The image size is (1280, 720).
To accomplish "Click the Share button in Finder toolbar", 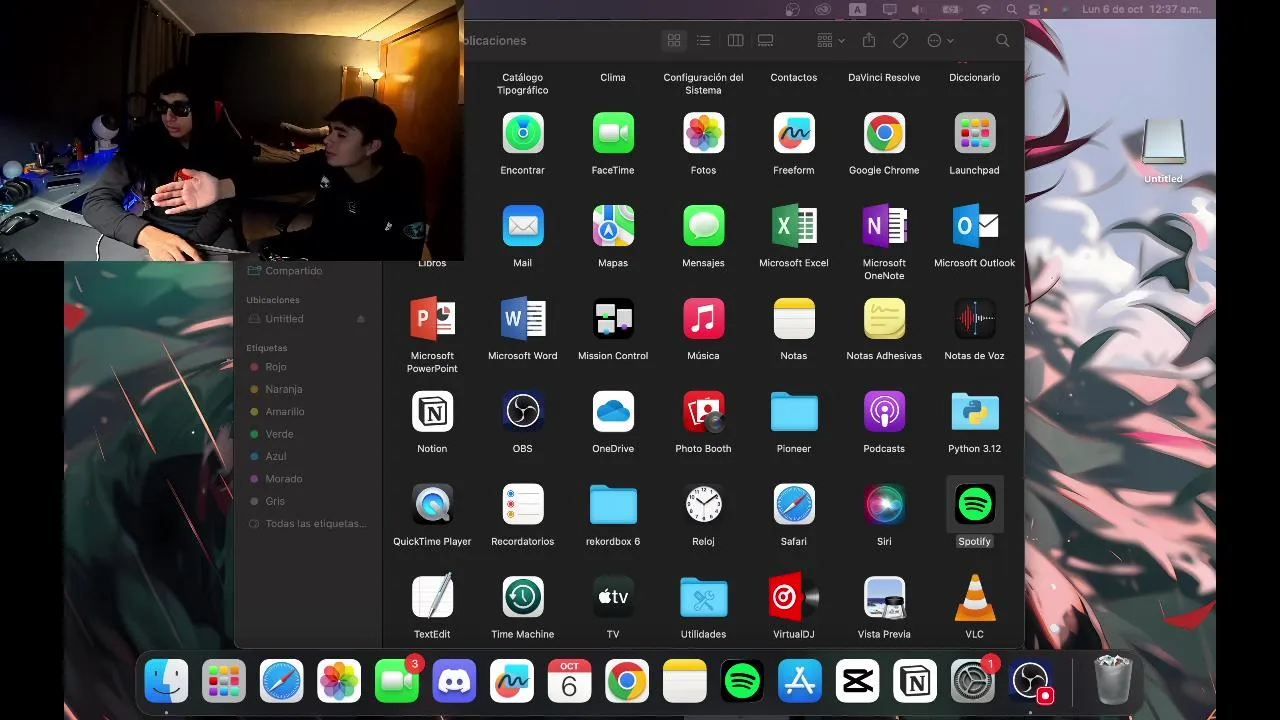I will (x=869, y=40).
